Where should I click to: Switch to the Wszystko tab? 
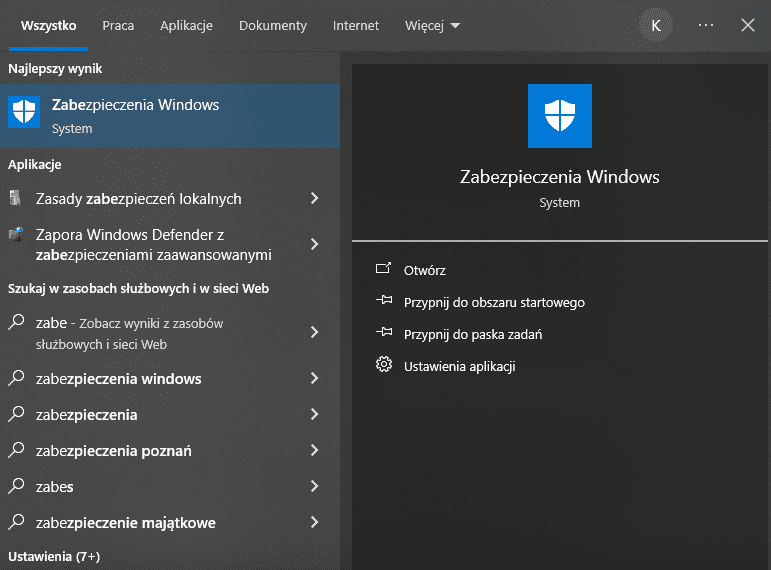(x=48, y=26)
